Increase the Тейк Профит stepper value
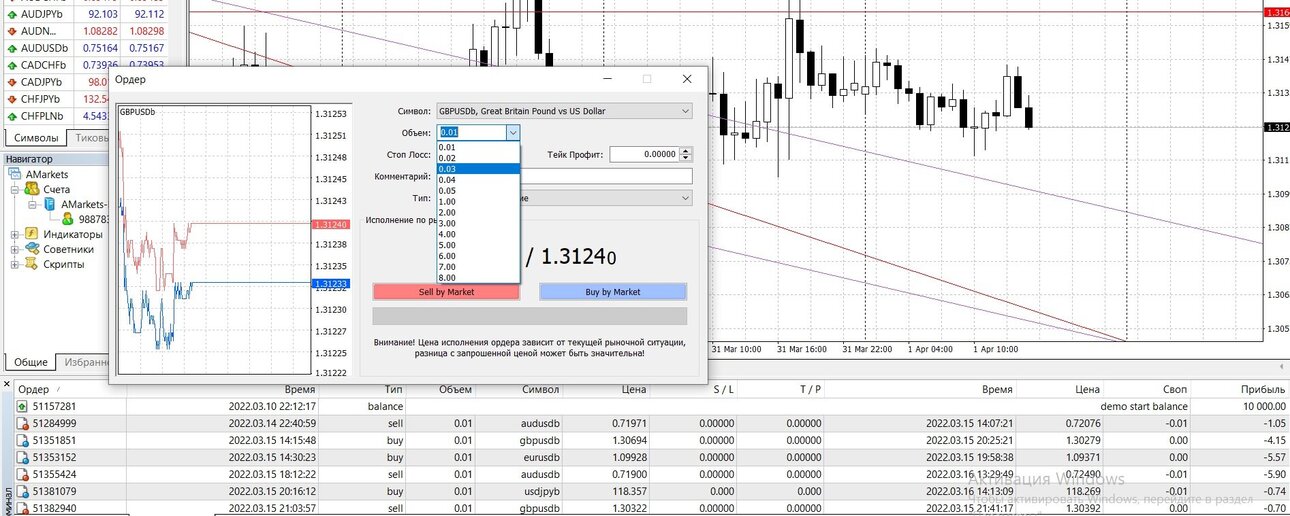Image resolution: width=1290 pixels, height=516 pixels. tap(685, 151)
